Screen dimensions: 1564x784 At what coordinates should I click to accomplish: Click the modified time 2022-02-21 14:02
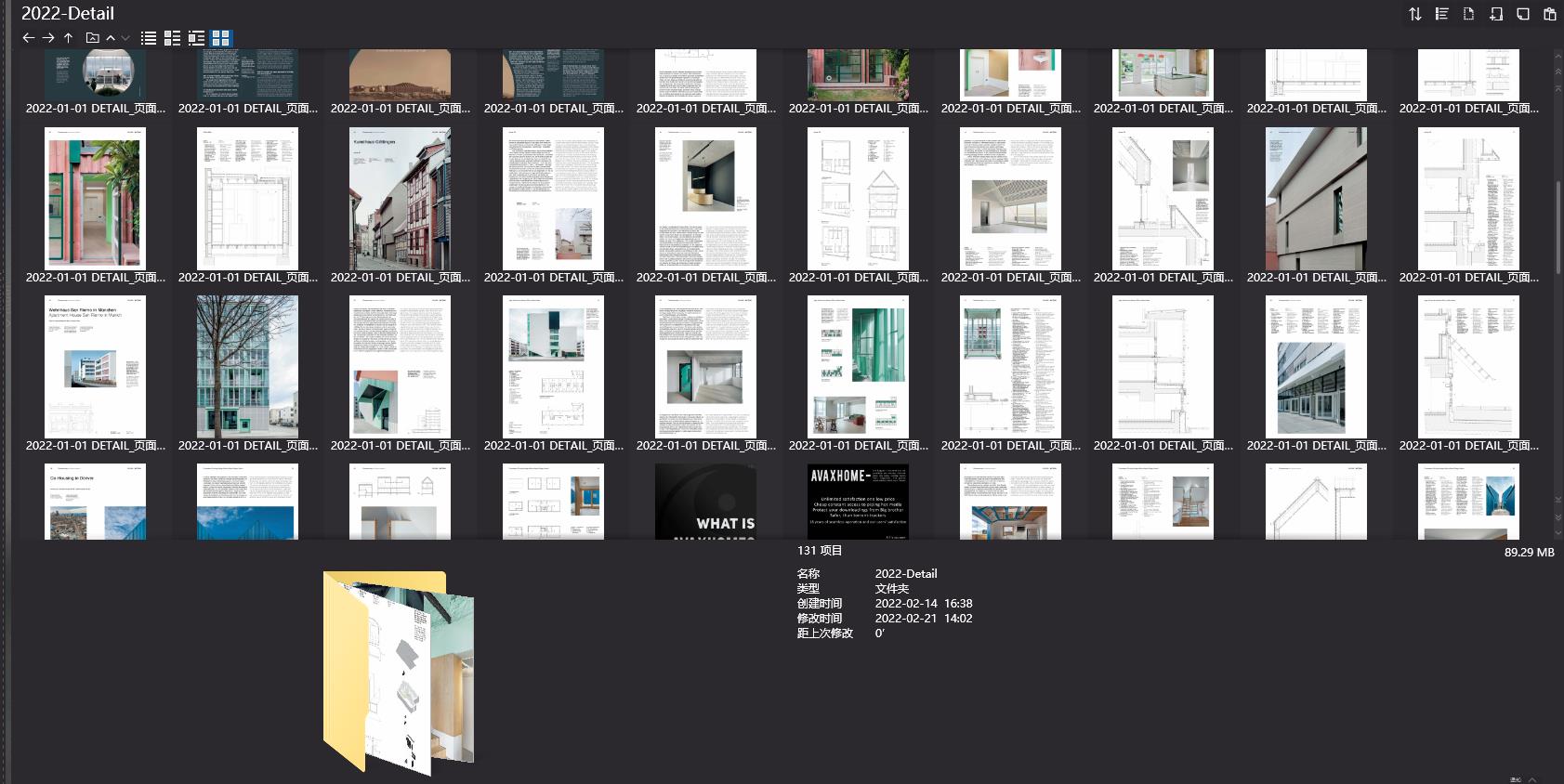[x=924, y=618]
